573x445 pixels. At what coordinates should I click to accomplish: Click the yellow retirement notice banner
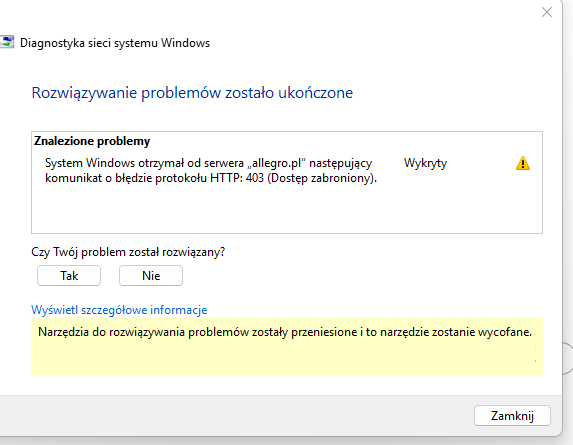click(x=287, y=346)
